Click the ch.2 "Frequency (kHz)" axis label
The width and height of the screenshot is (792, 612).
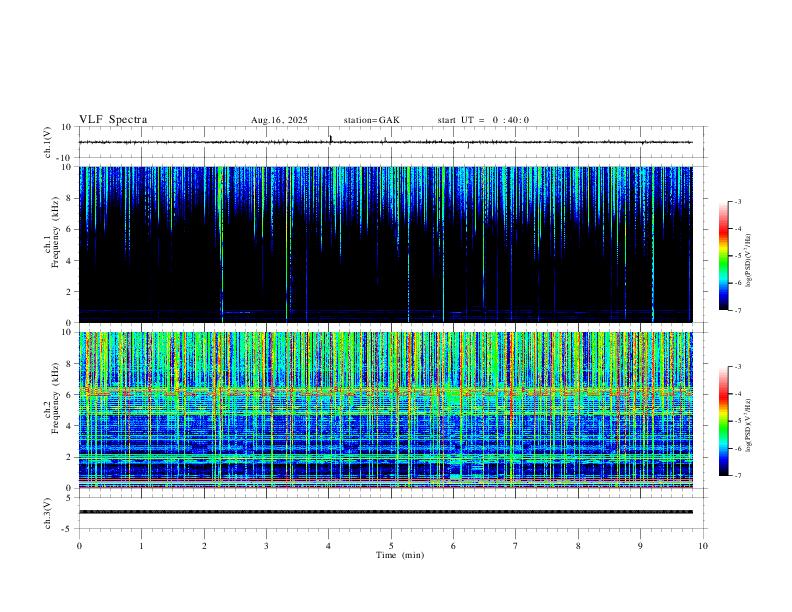(x=55, y=398)
